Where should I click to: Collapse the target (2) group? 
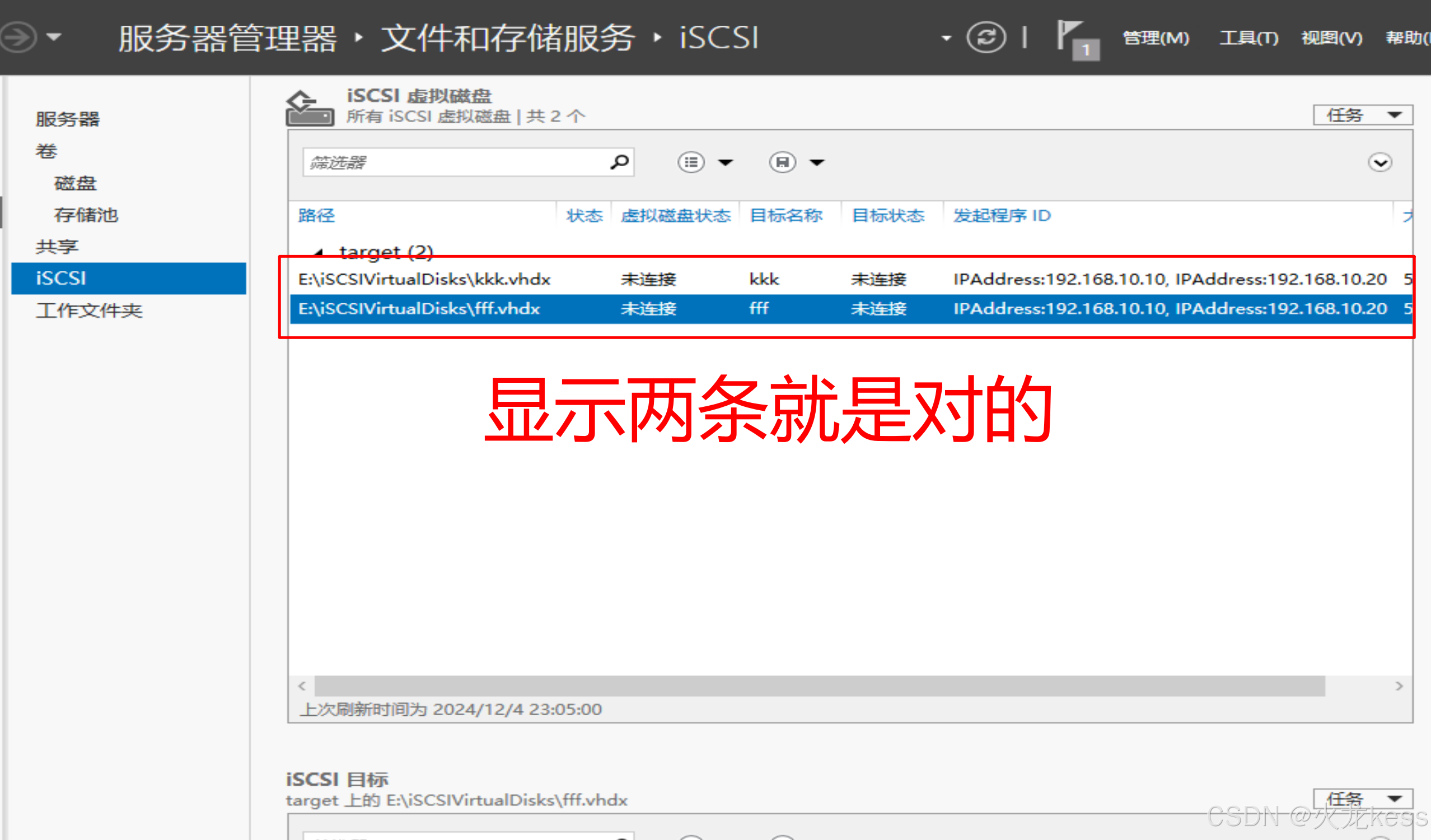[x=319, y=251]
